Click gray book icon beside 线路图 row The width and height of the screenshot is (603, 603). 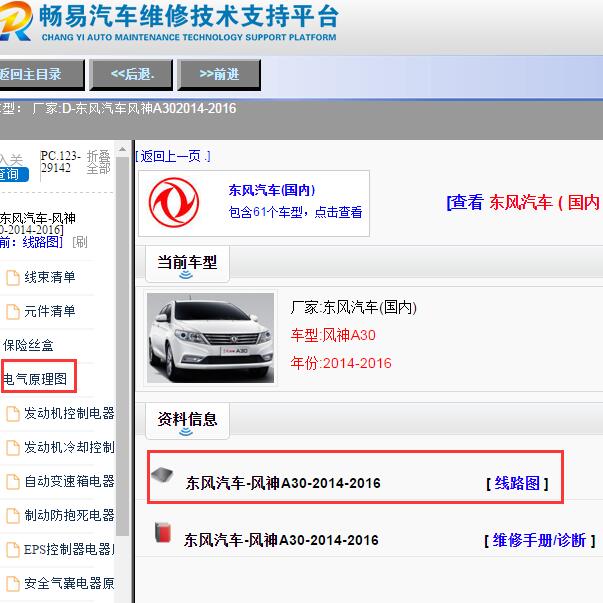pos(162,475)
